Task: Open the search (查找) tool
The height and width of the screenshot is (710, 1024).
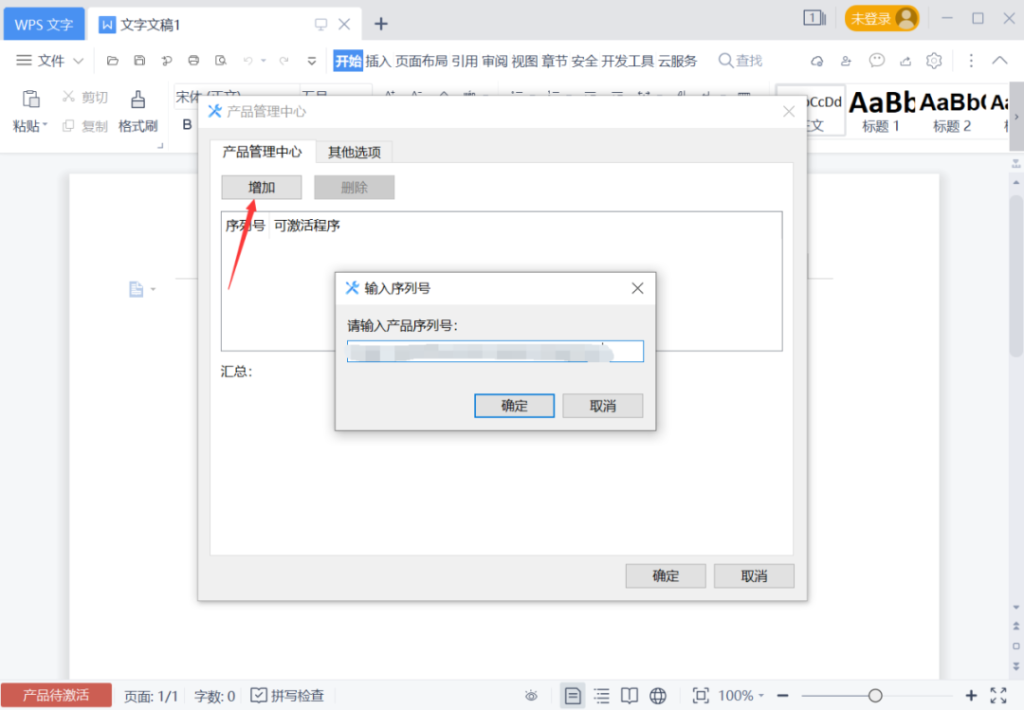Action: point(740,61)
